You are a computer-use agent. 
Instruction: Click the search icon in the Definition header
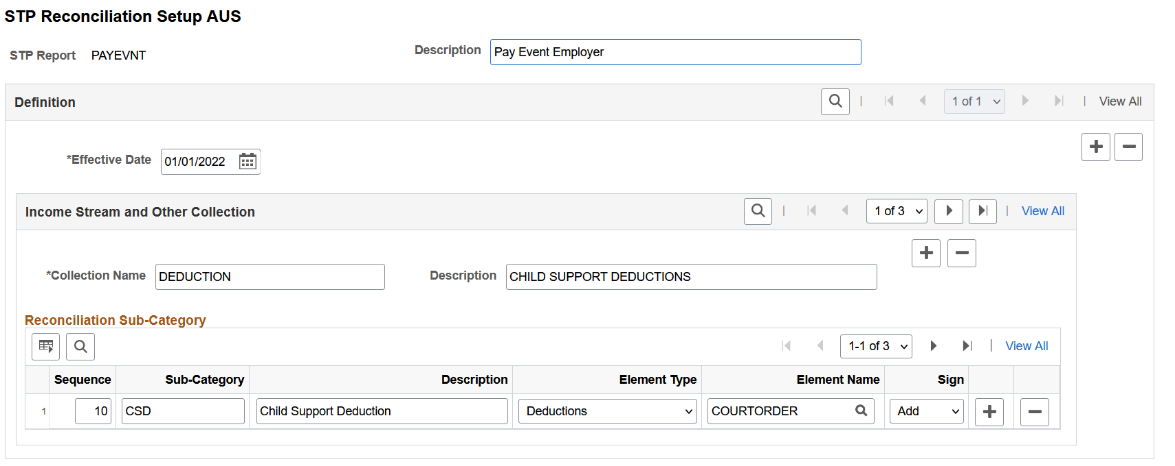pos(835,101)
